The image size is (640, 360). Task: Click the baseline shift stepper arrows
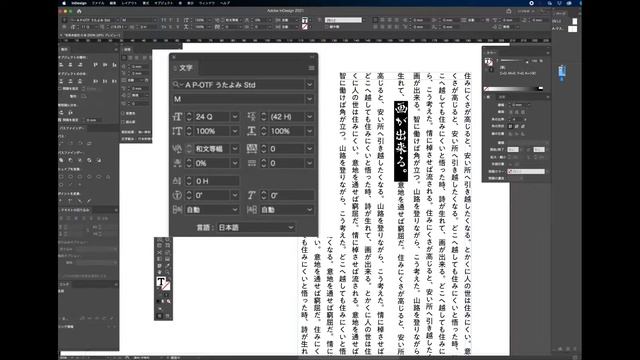coord(189,181)
